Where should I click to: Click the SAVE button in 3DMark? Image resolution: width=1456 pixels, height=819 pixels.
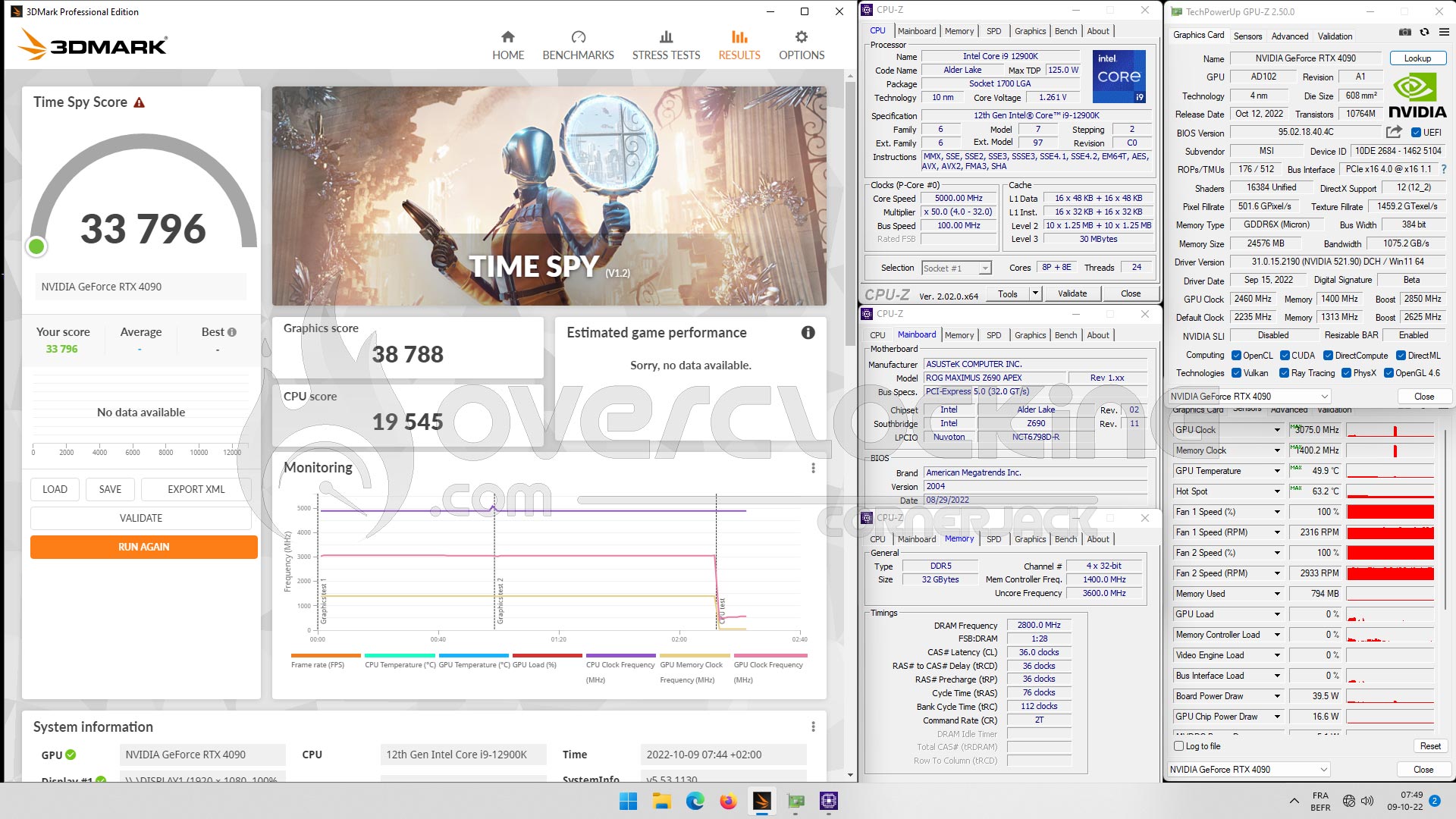110,489
